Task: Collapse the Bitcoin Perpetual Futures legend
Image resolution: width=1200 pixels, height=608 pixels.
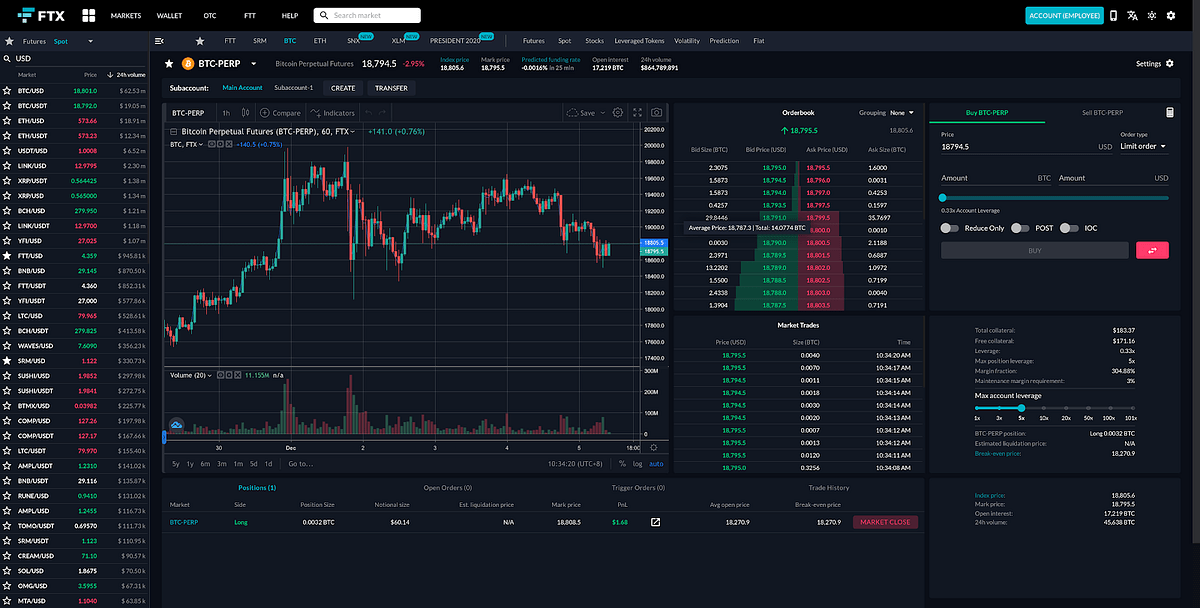Action: [x=173, y=131]
